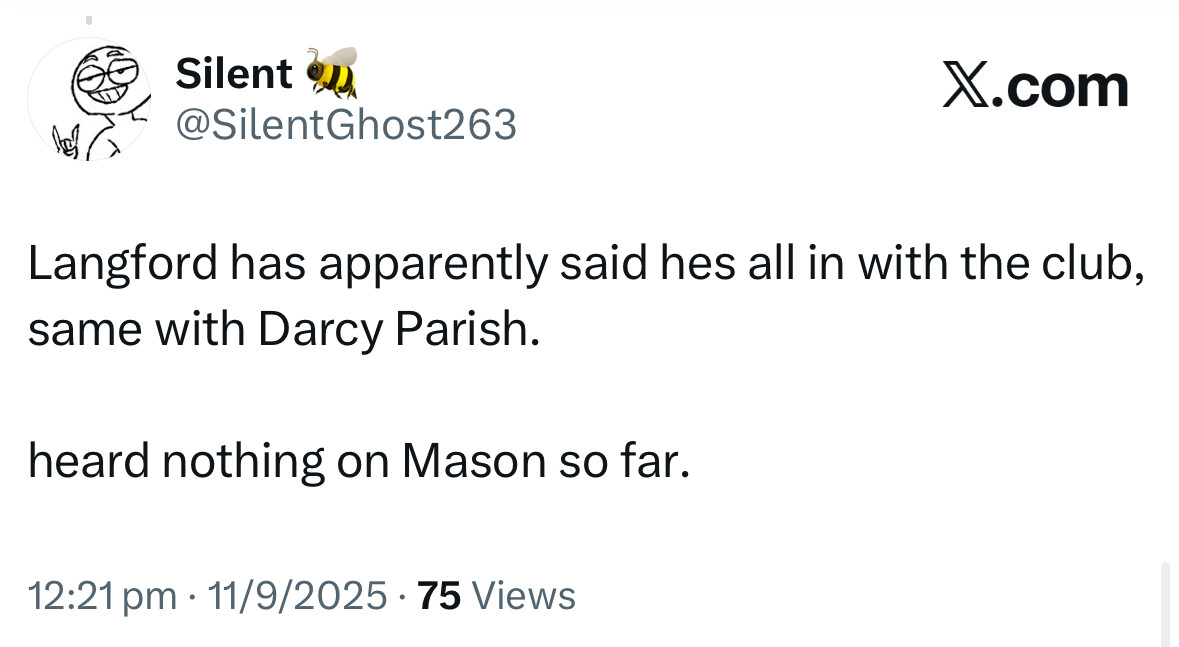Click the Views label
1179x647 pixels.
[x=523, y=596]
